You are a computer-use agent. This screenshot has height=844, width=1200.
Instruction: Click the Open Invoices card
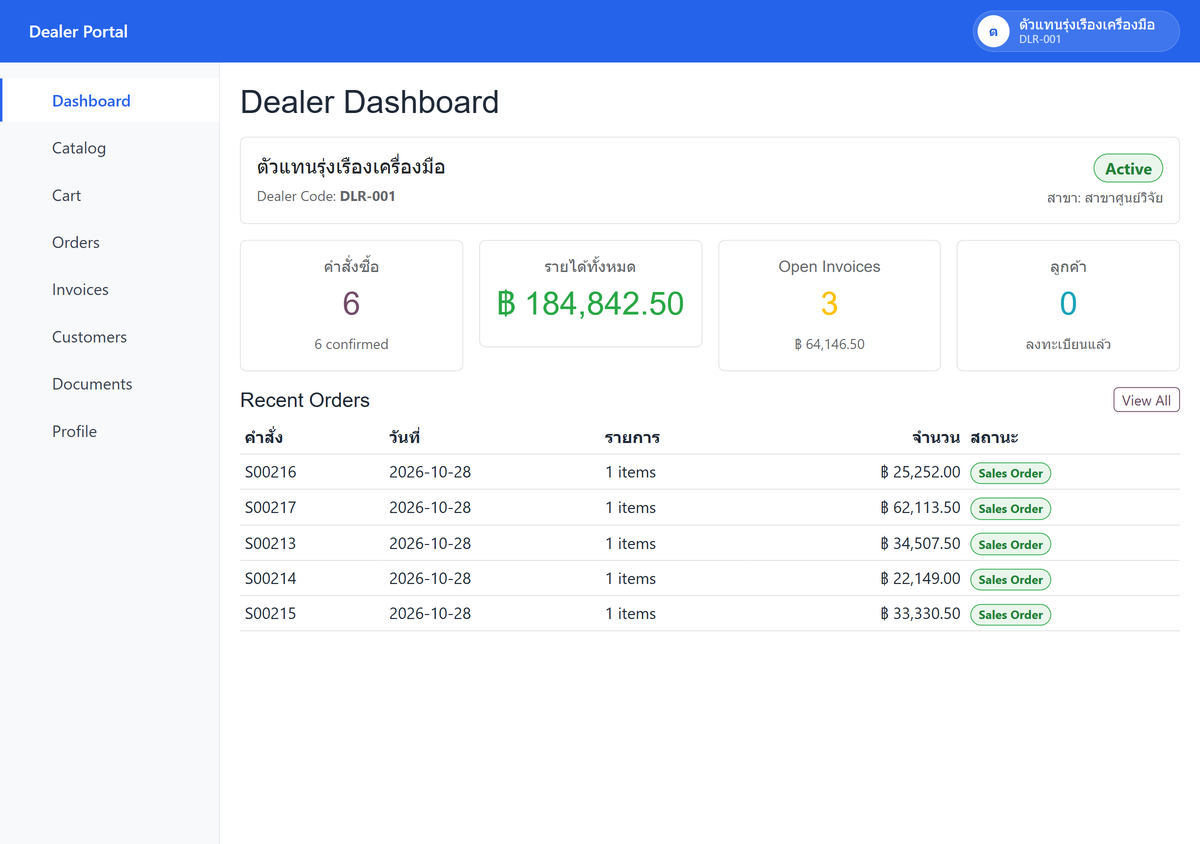point(829,305)
